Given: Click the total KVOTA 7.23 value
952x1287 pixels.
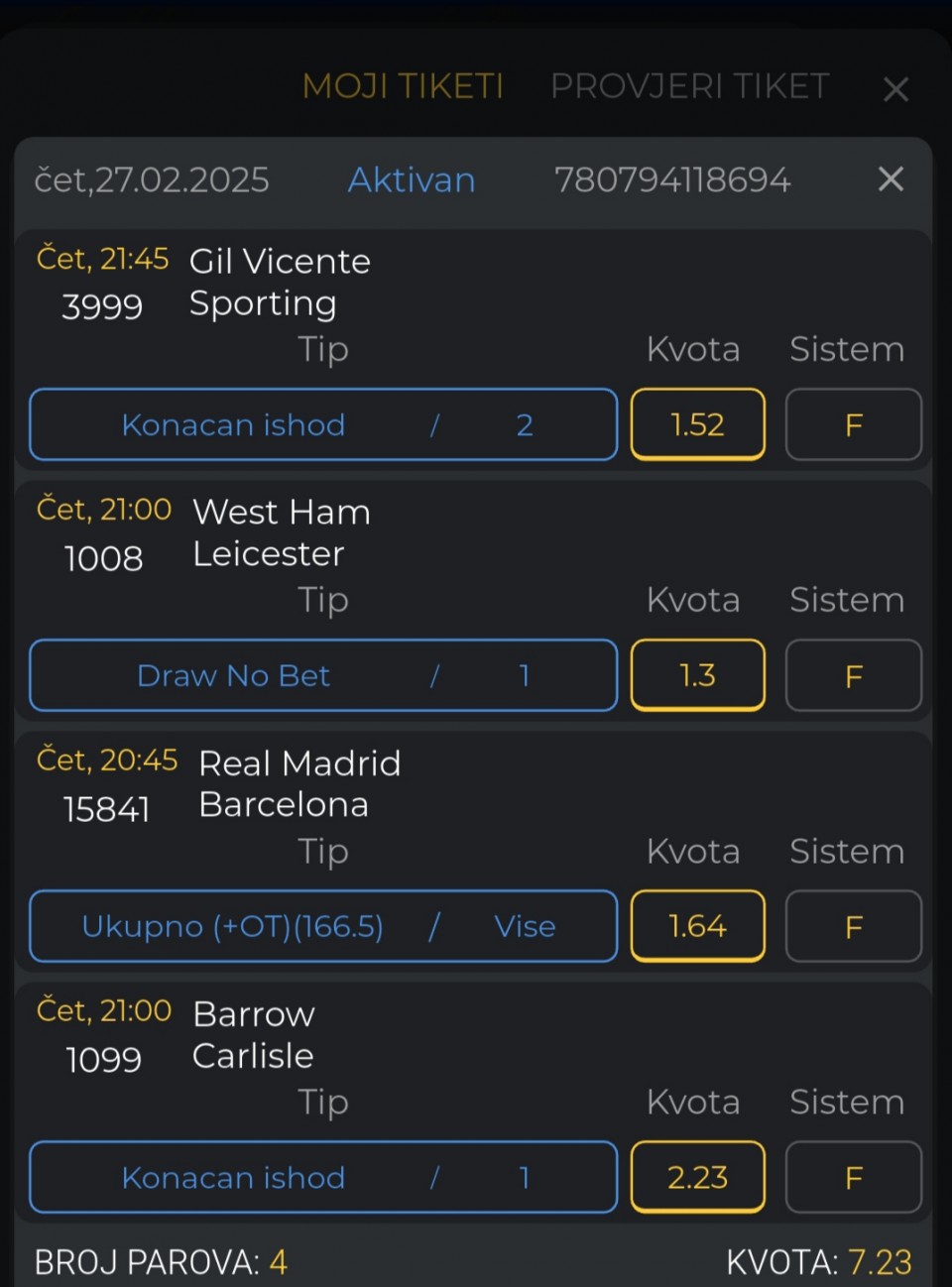Looking at the screenshot, I should (880, 1262).
